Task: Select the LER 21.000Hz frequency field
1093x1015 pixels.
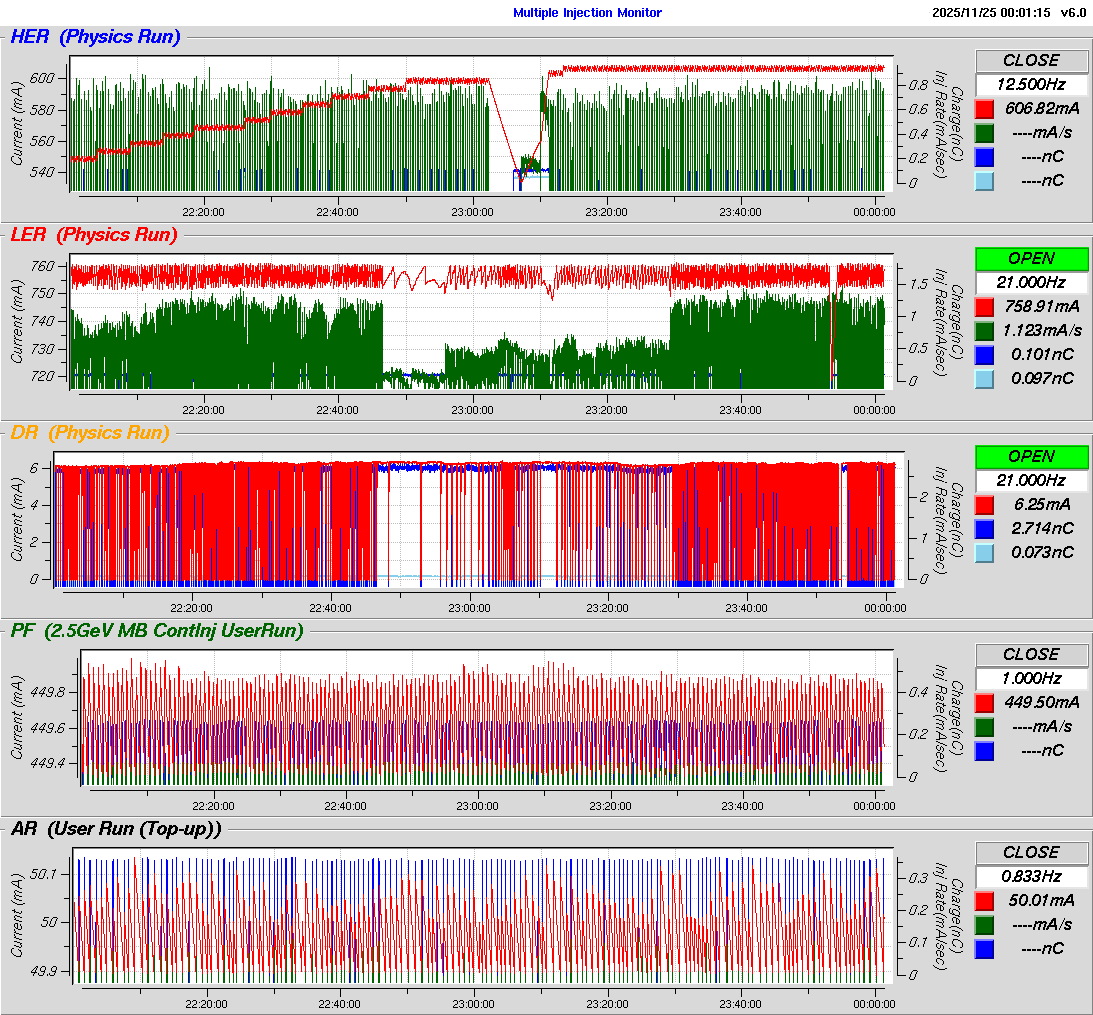Action: [x=1031, y=282]
